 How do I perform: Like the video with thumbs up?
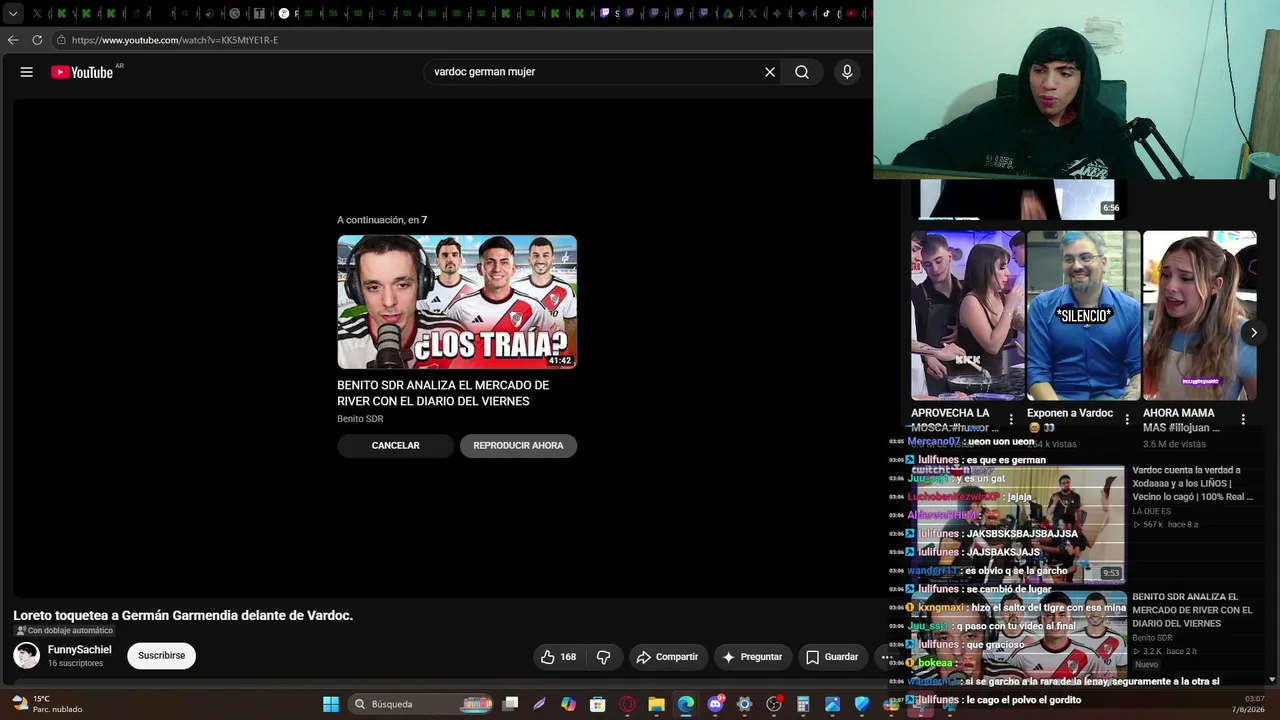pyautogui.click(x=558, y=657)
